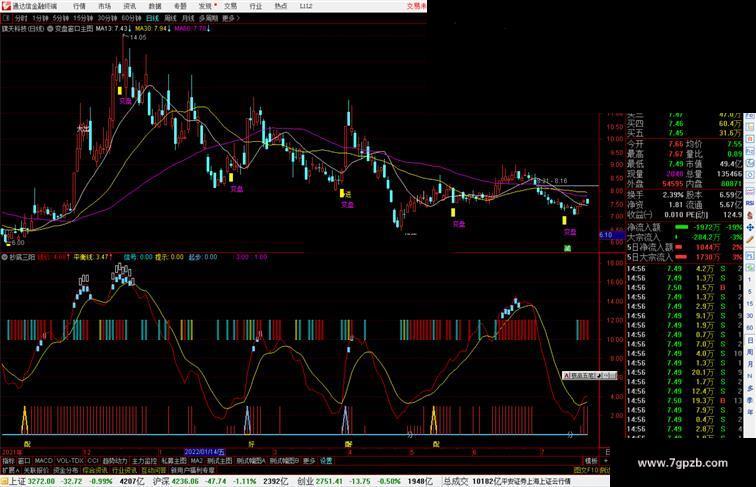Open the 热点 menu
The width and height of the screenshot is (756, 487).
[x=281, y=6]
